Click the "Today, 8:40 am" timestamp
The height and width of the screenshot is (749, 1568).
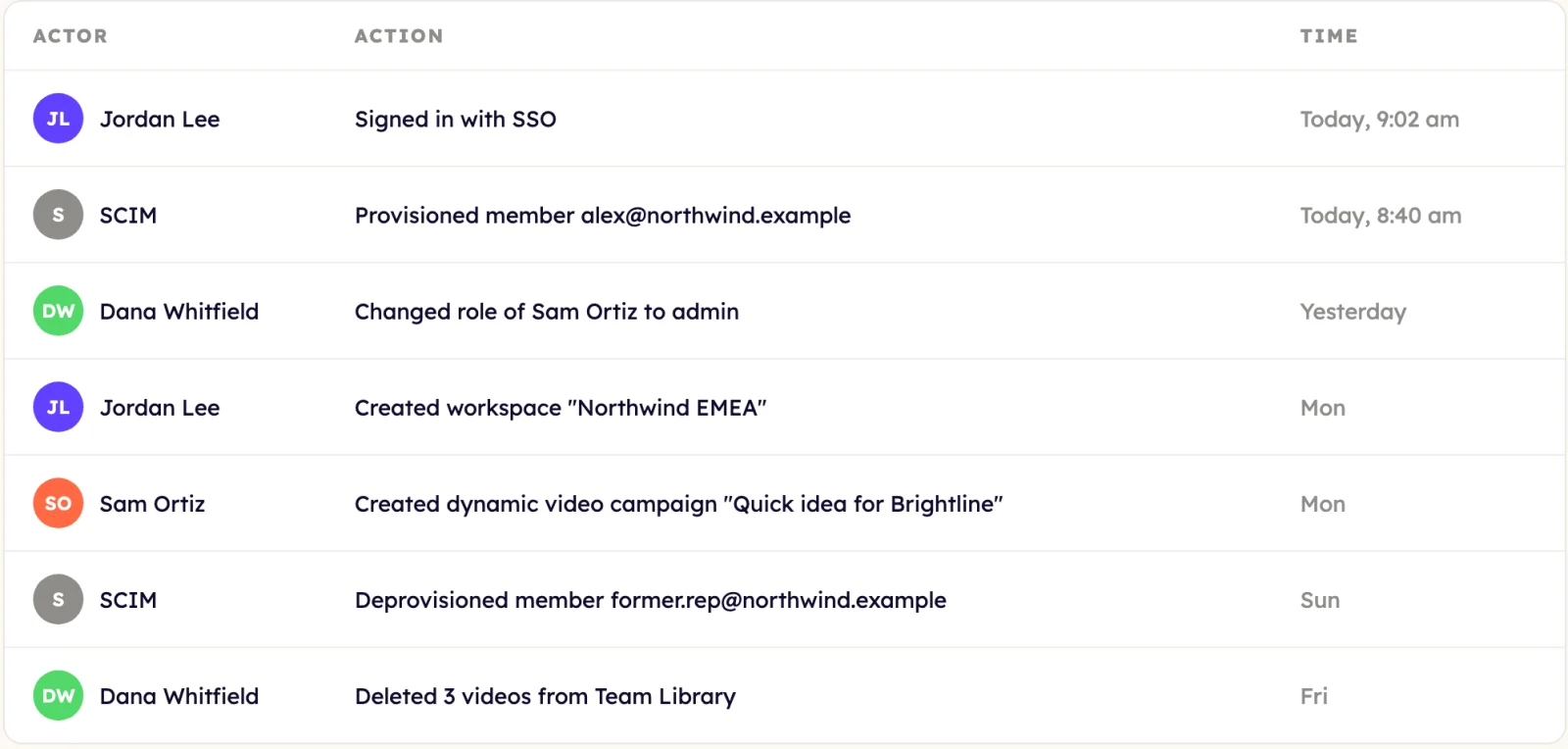coord(1381,215)
